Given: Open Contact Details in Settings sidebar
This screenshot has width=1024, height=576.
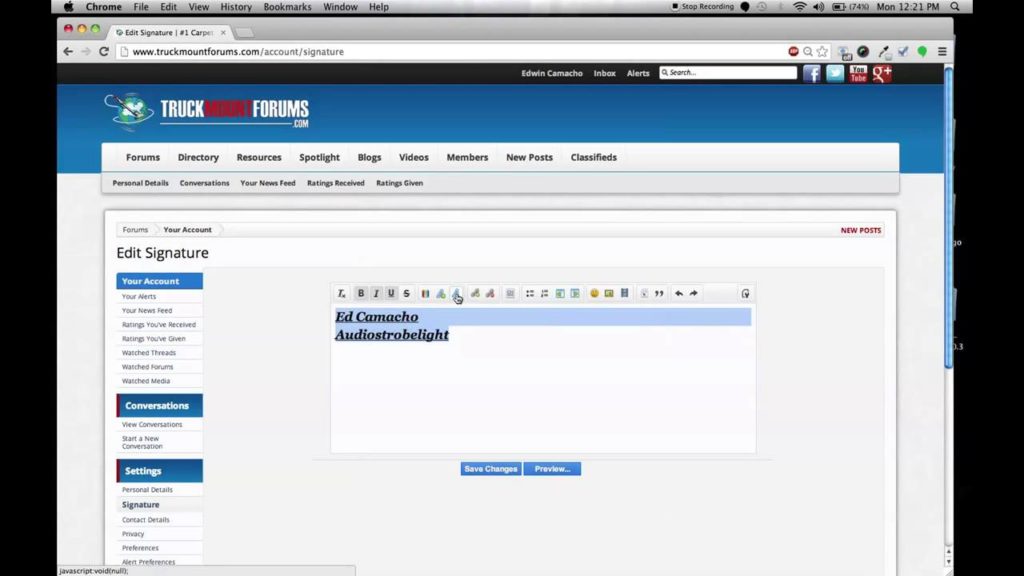Looking at the screenshot, I should click(x=145, y=520).
